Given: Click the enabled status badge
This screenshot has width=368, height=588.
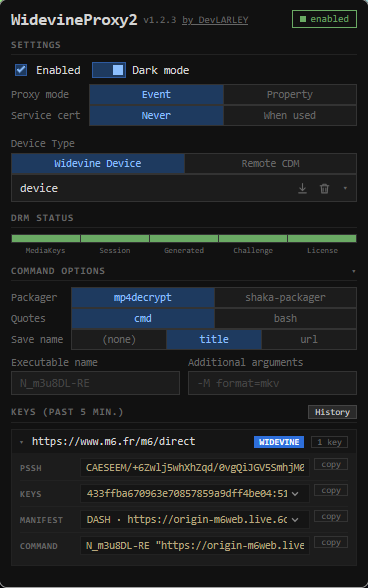Looking at the screenshot, I should tap(324, 19).
